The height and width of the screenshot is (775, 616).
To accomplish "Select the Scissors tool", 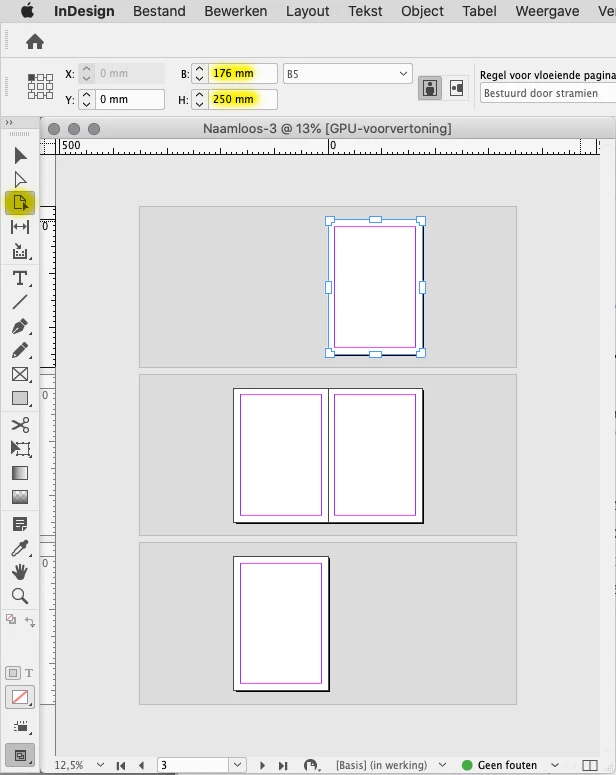I will (20, 425).
